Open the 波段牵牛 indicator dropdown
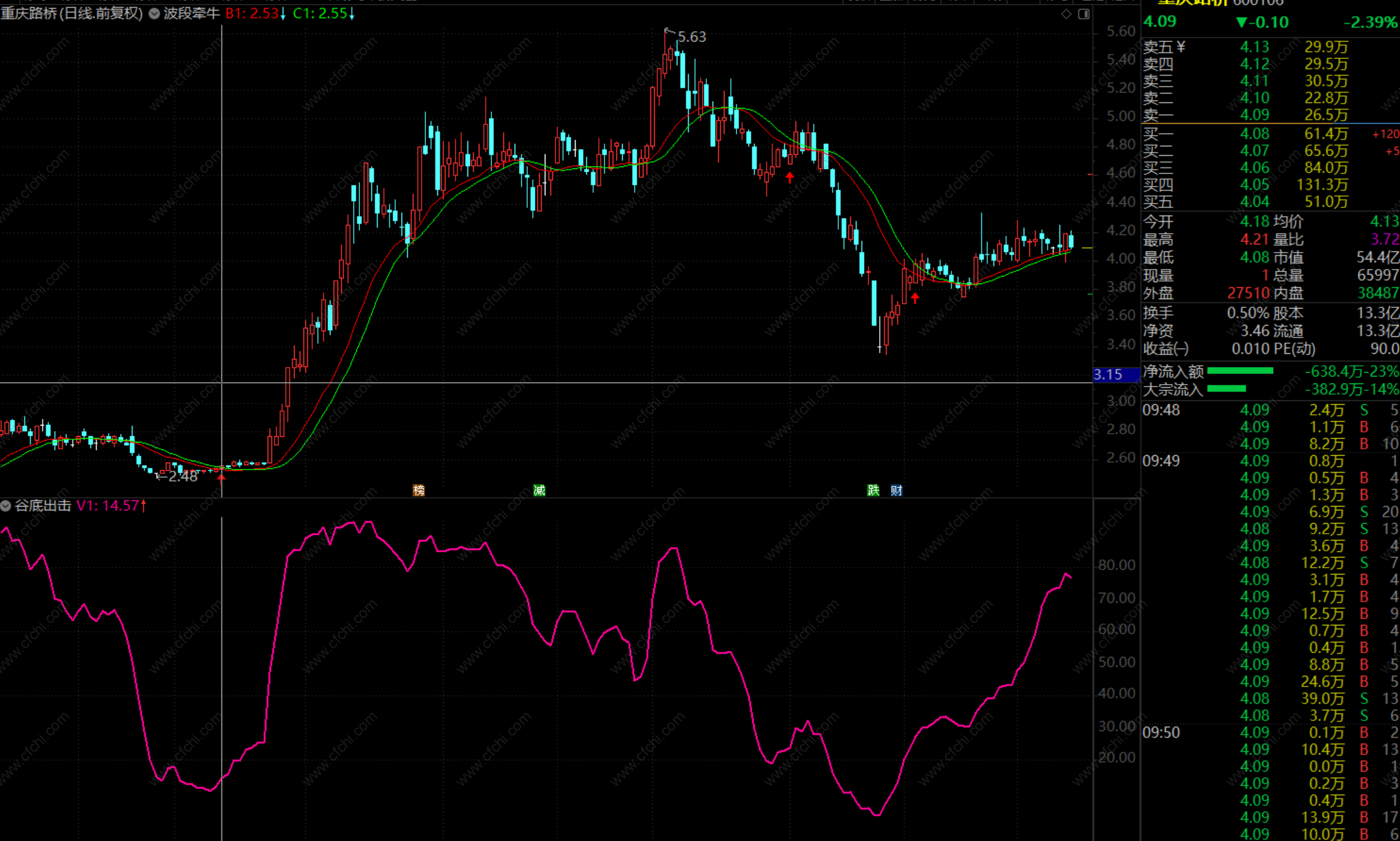The width and height of the screenshot is (1400, 841). coord(155,14)
